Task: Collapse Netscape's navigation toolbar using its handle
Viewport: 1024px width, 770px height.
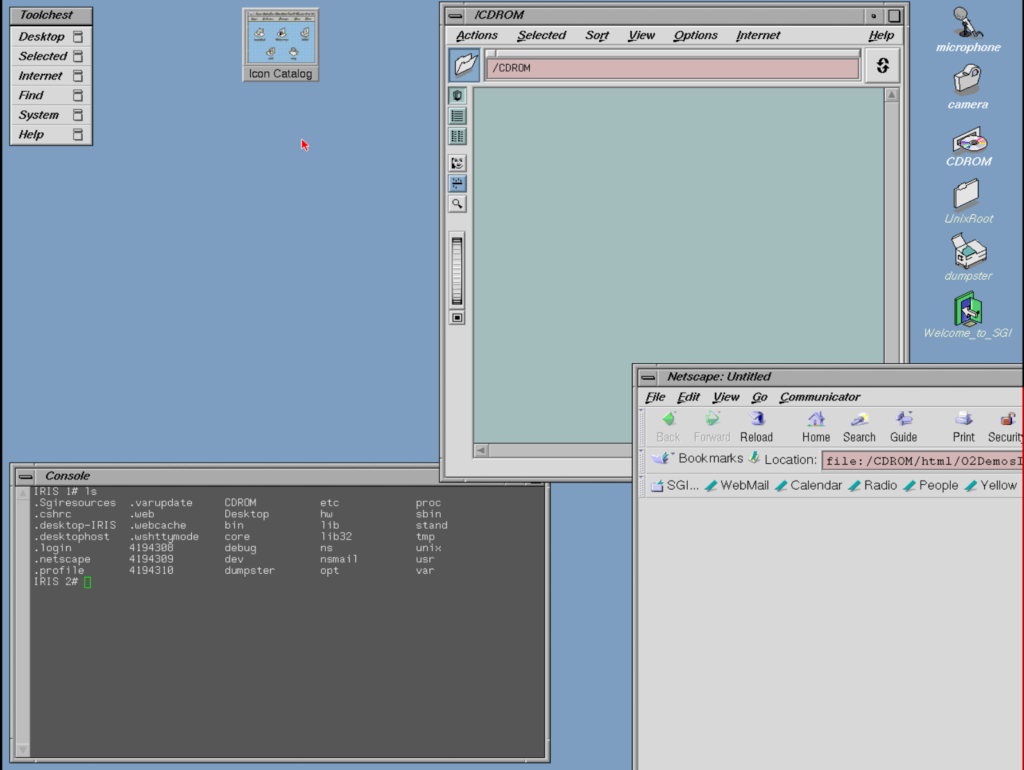Action: [642, 427]
